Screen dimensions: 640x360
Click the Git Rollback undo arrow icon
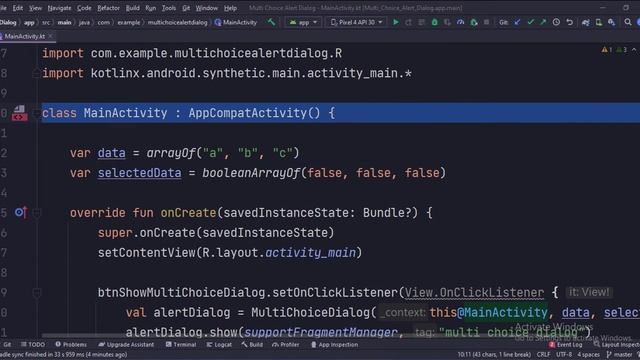[569, 22]
